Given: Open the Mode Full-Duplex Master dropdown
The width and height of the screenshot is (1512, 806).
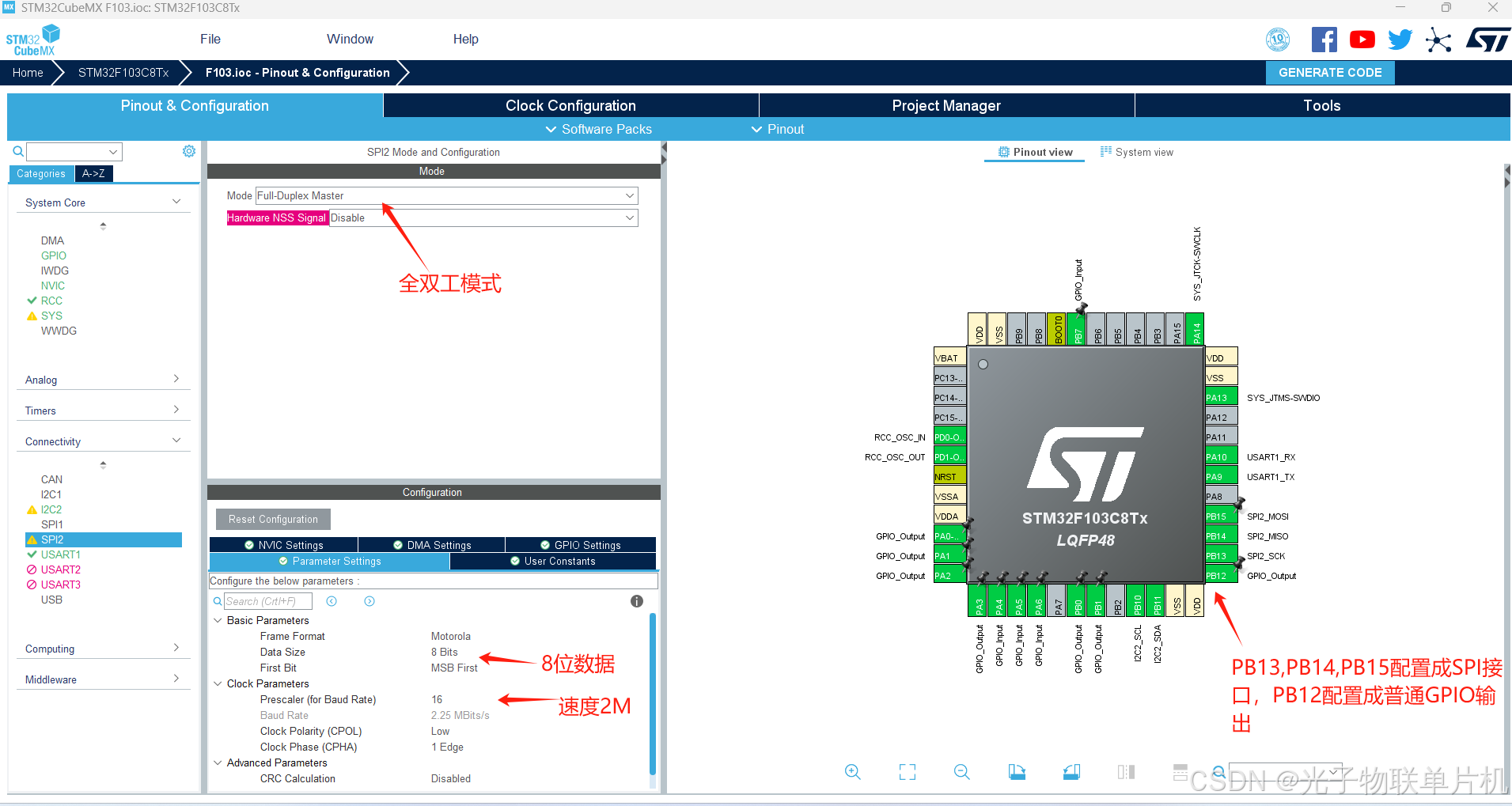Looking at the screenshot, I should pyautogui.click(x=447, y=195).
